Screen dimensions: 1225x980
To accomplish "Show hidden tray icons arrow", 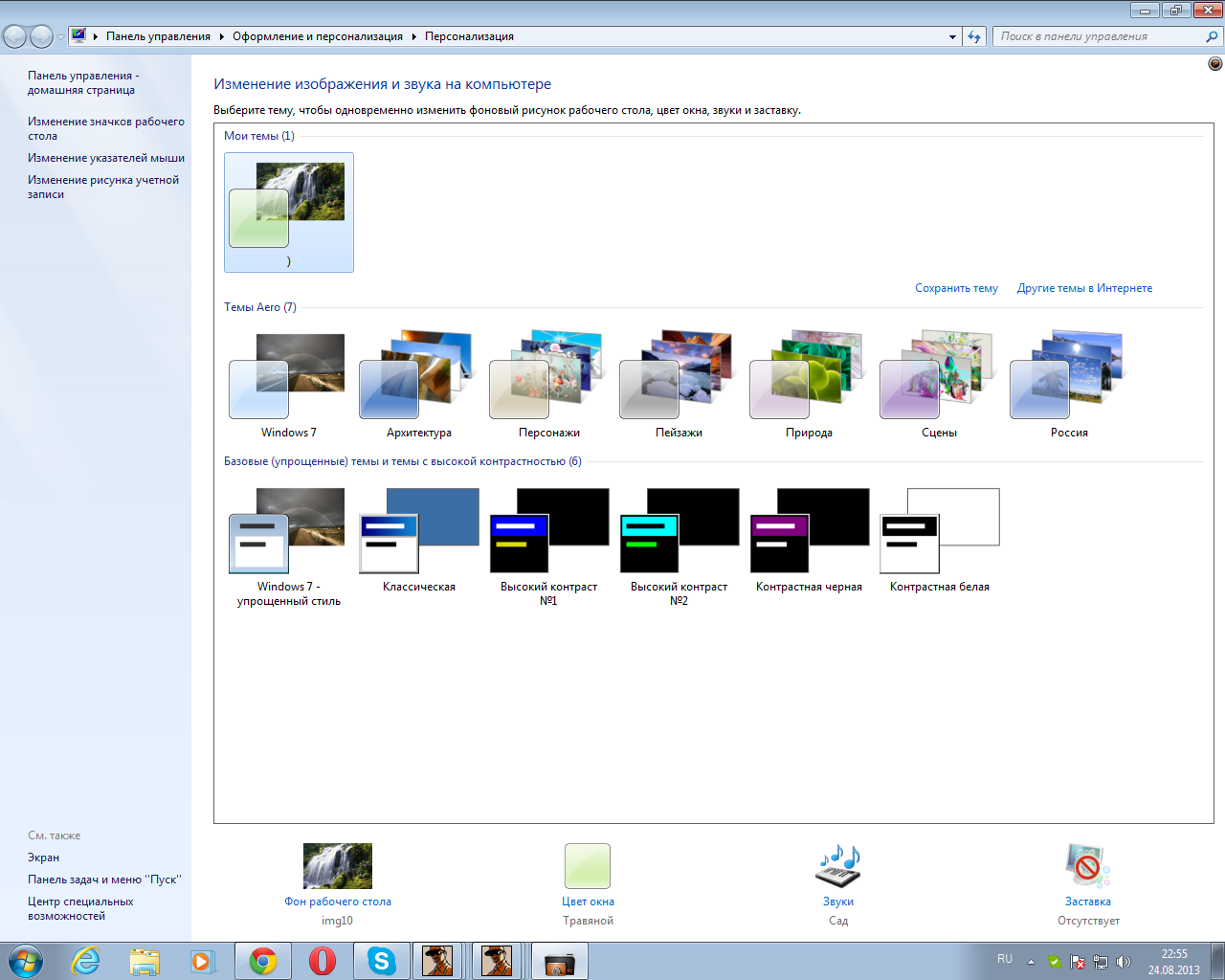I will point(1031,962).
